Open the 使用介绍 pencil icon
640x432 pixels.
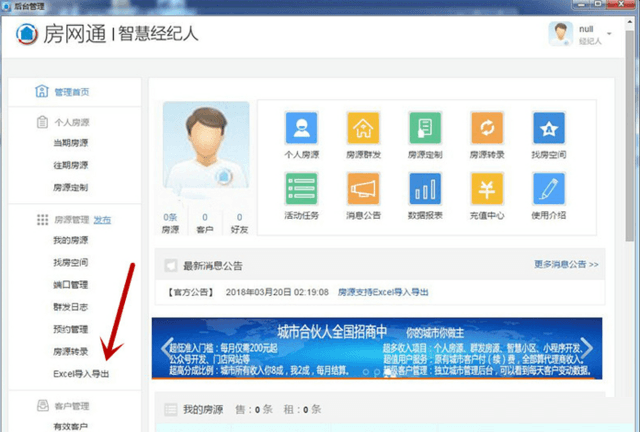point(549,188)
